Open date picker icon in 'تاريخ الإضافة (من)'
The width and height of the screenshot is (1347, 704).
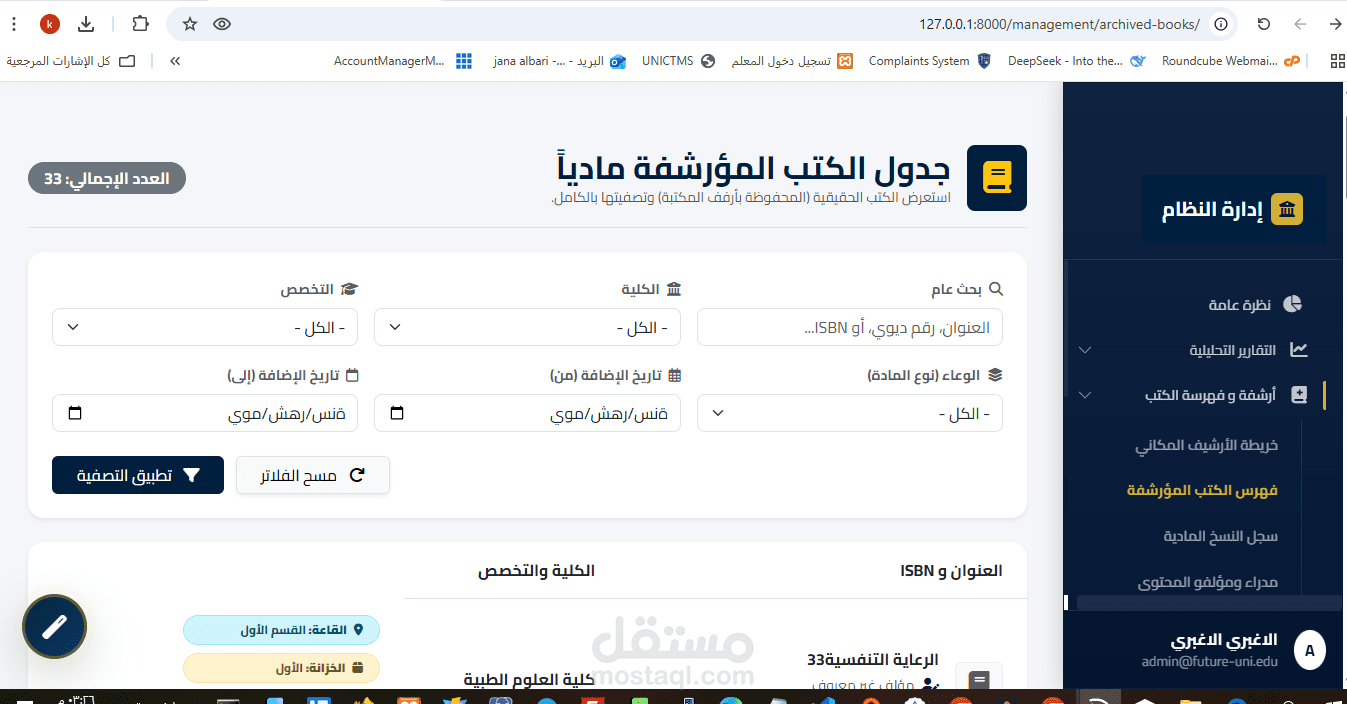(x=397, y=414)
